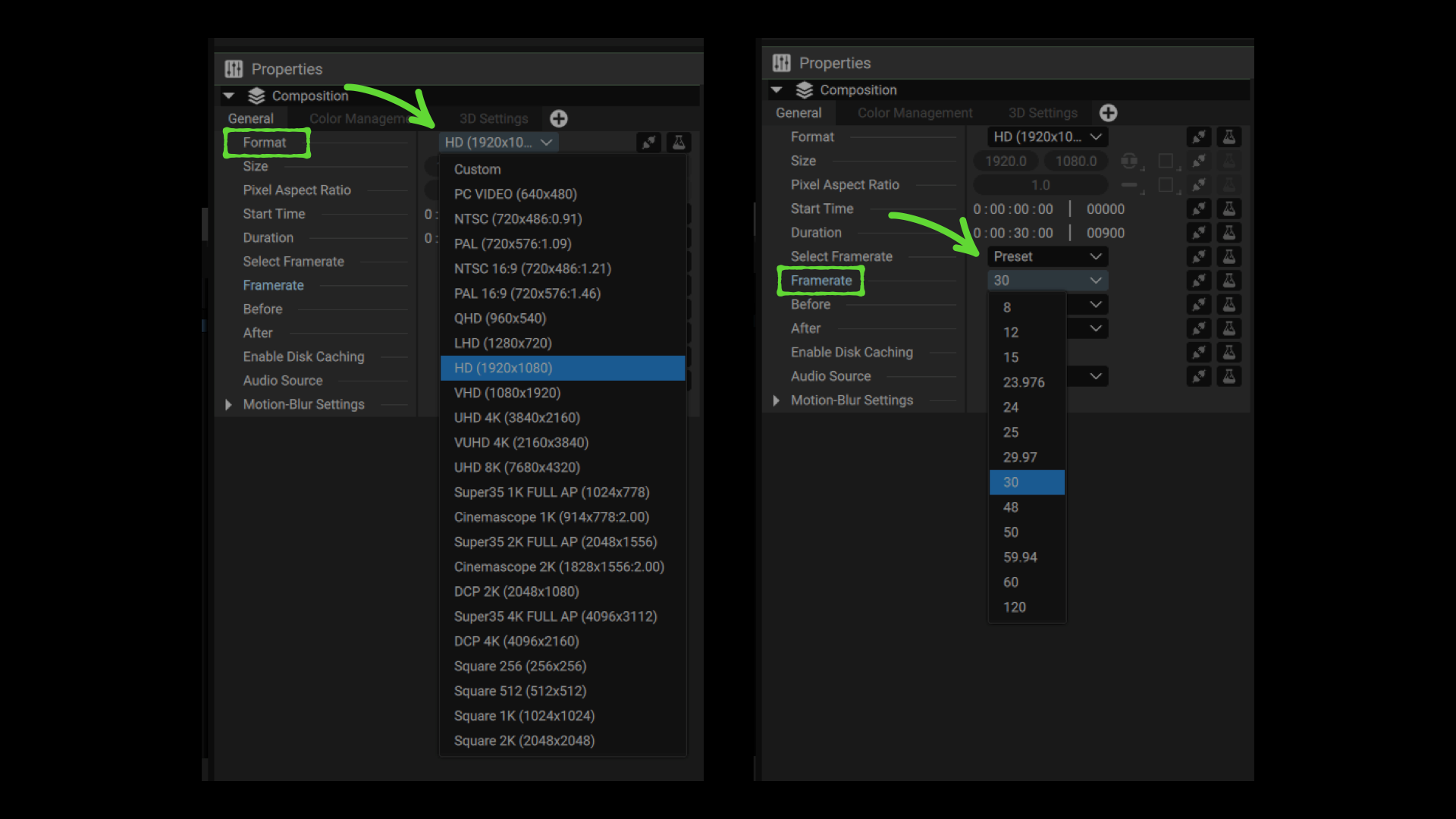This screenshot has height=819, width=1456.
Task: Click plug icon beside Enable Disk Caching
Action: tap(1199, 353)
